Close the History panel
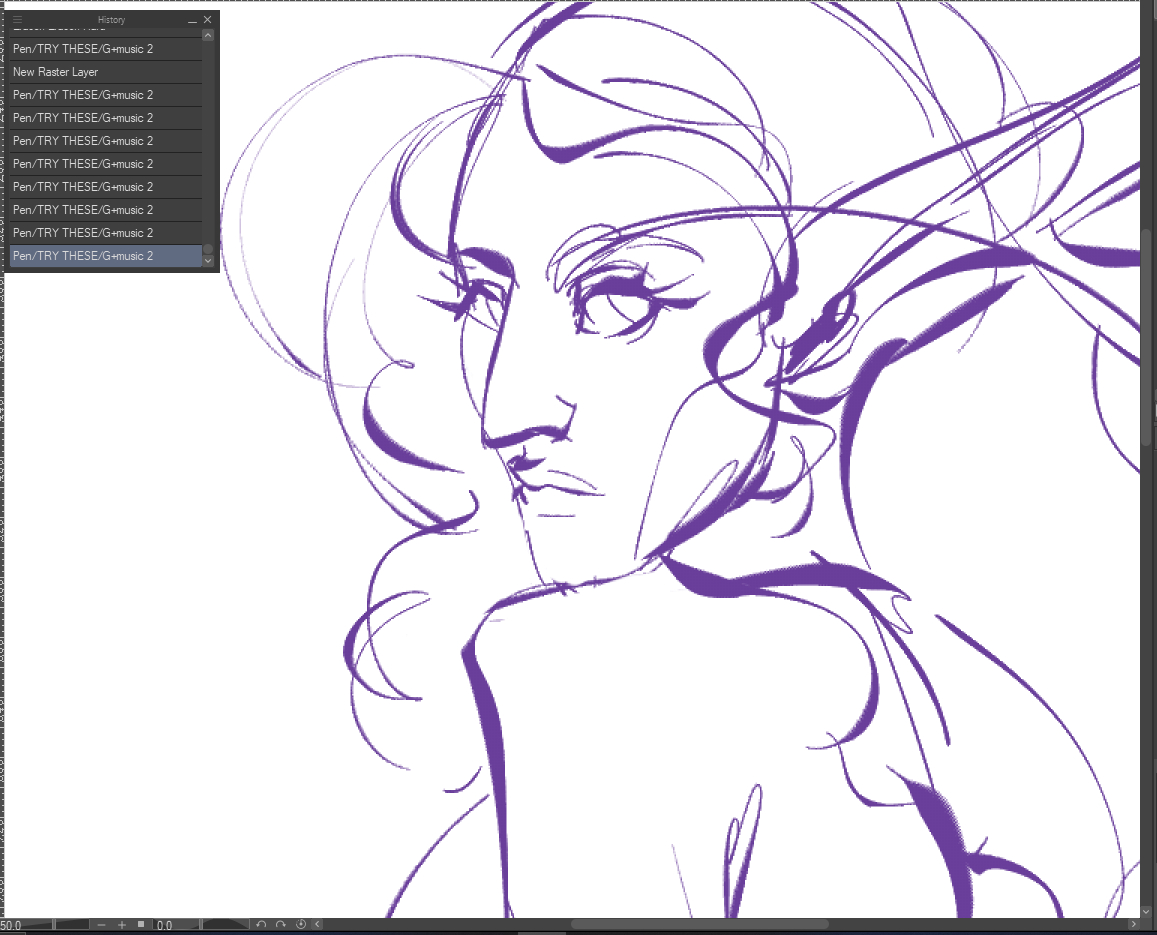This screenshot has width=1157, height=935. coord(208,20)
